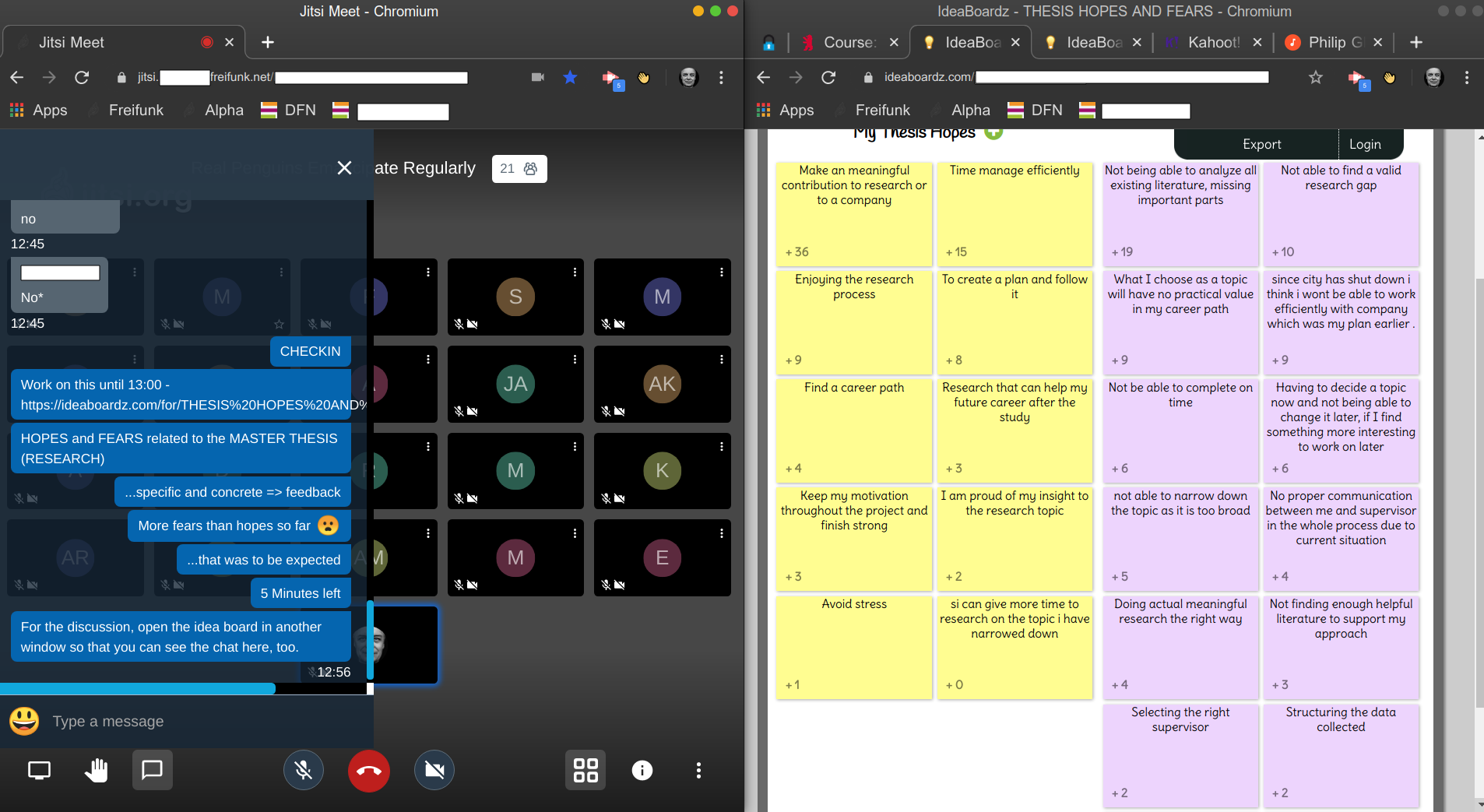This screenshot has width=1484, height=812.
Task: Click the Export button on IdeaBoardz
Action: [x=1260, y=144]
